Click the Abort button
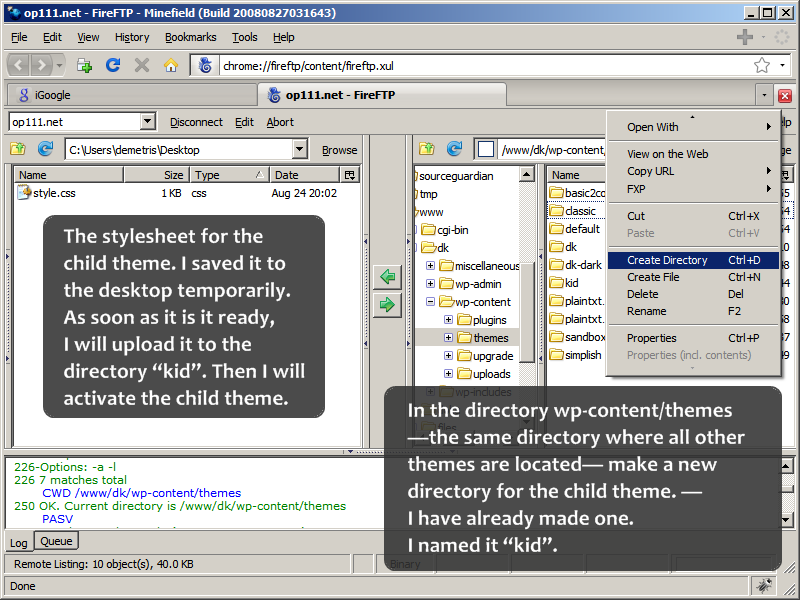Image resolution: width=800 pixels, height=600 pixels. (x=280, y=122)
